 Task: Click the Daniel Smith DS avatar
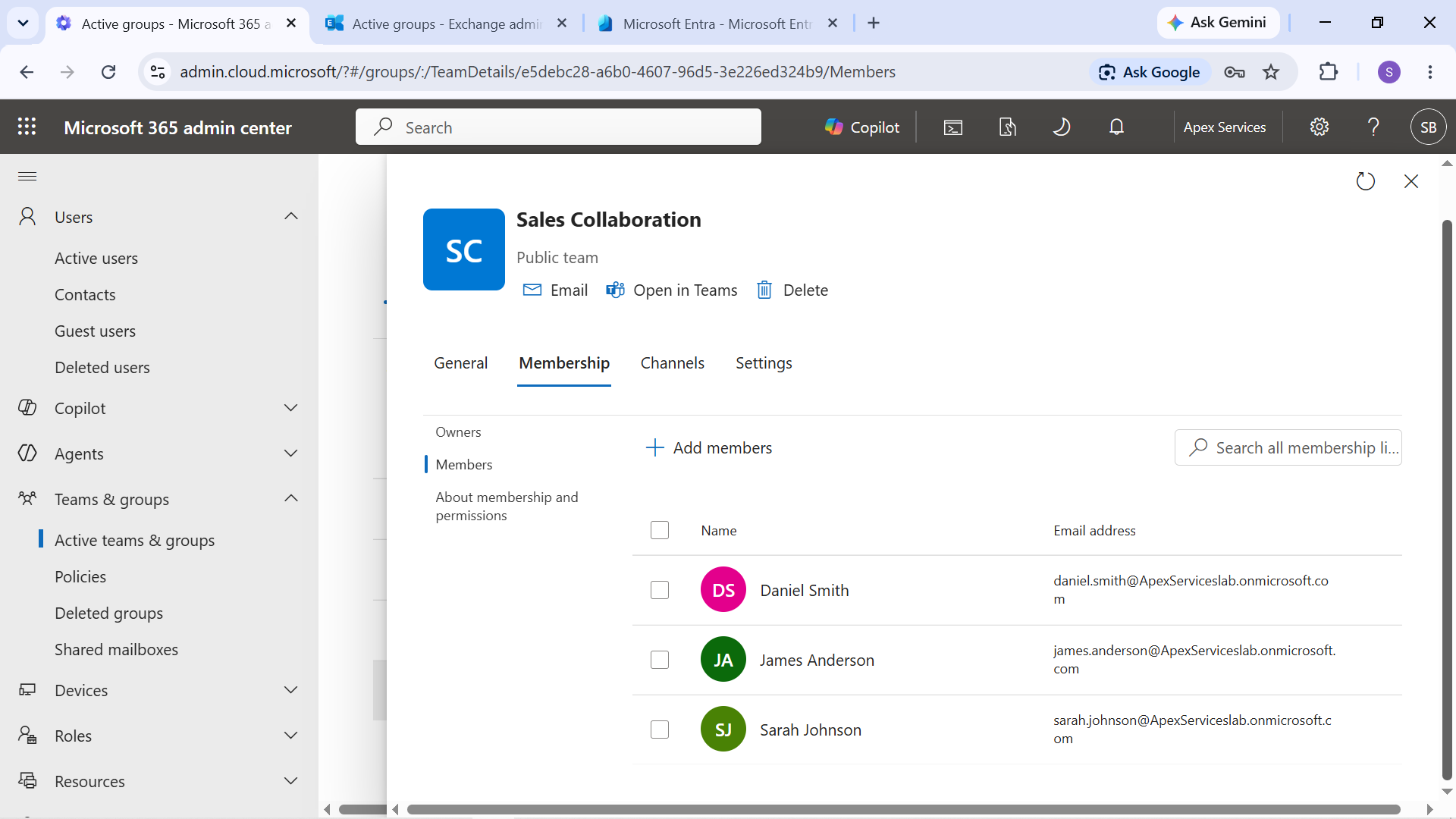(723, 590)
